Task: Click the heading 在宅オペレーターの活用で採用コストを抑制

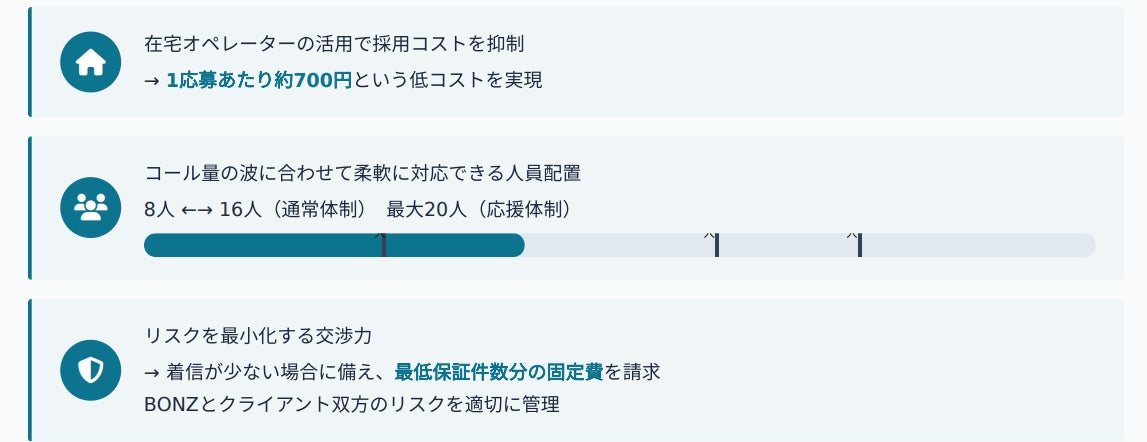Action: (334, 44)
